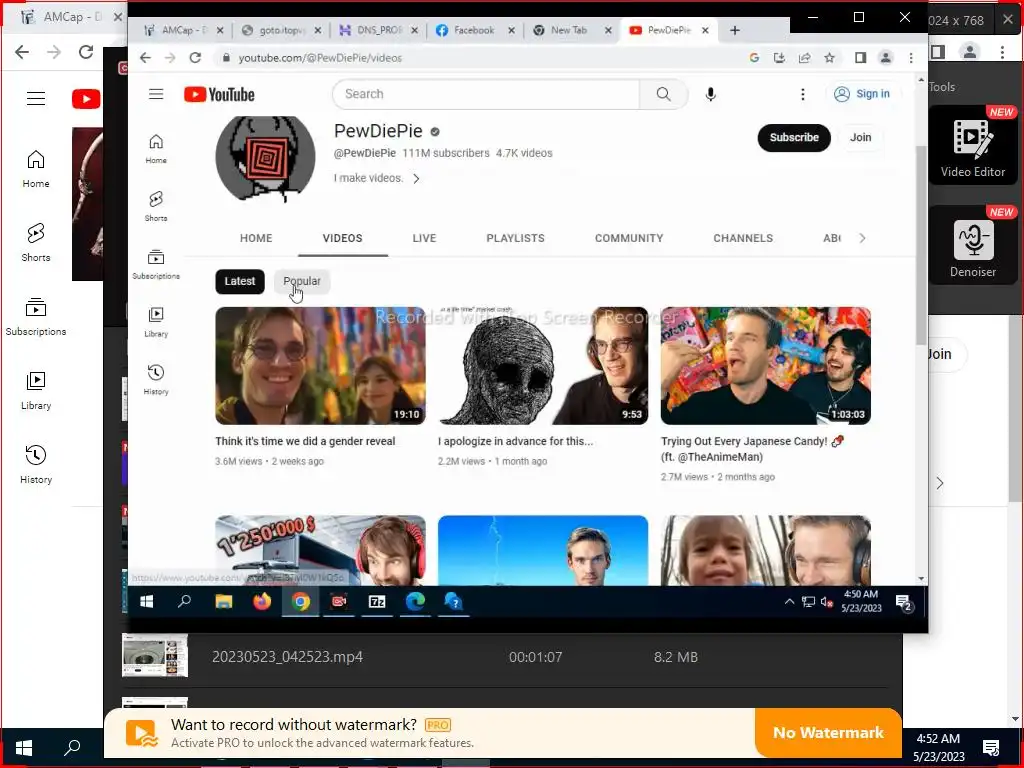The image size is (1024, 768).
Task: Switch to VIDEOS channel tab
Action: pos(342,238)
